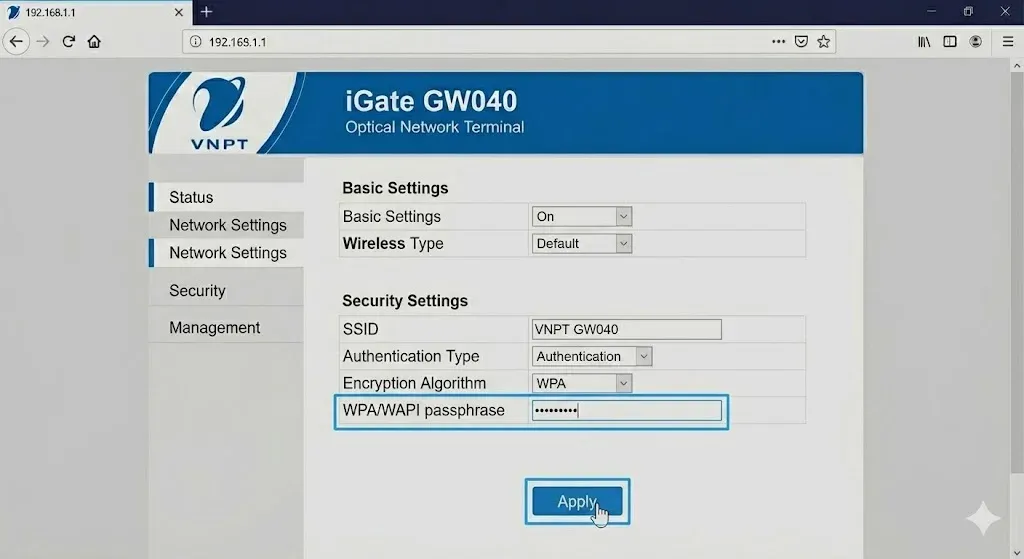Restore down the browser window
Screen dimensions: 1024x559
tap(968, 12)
